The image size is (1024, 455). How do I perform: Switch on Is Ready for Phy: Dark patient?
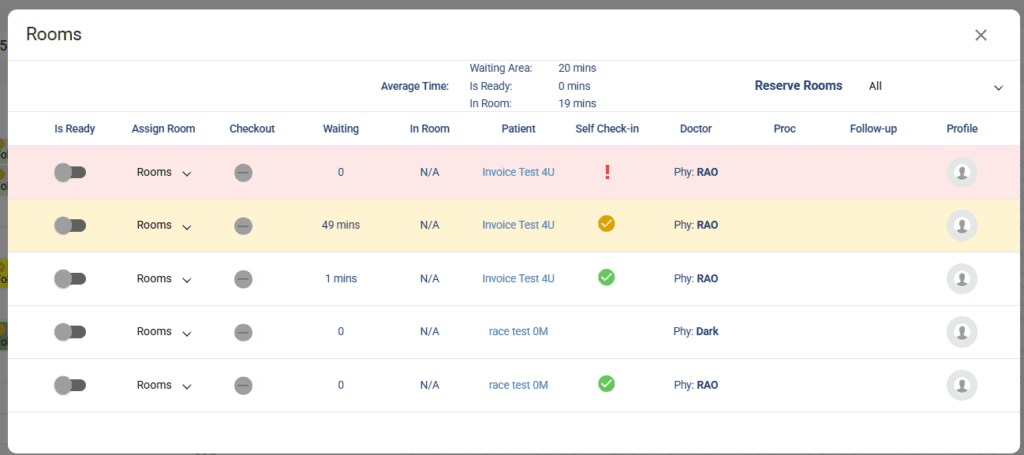[70, 331]
